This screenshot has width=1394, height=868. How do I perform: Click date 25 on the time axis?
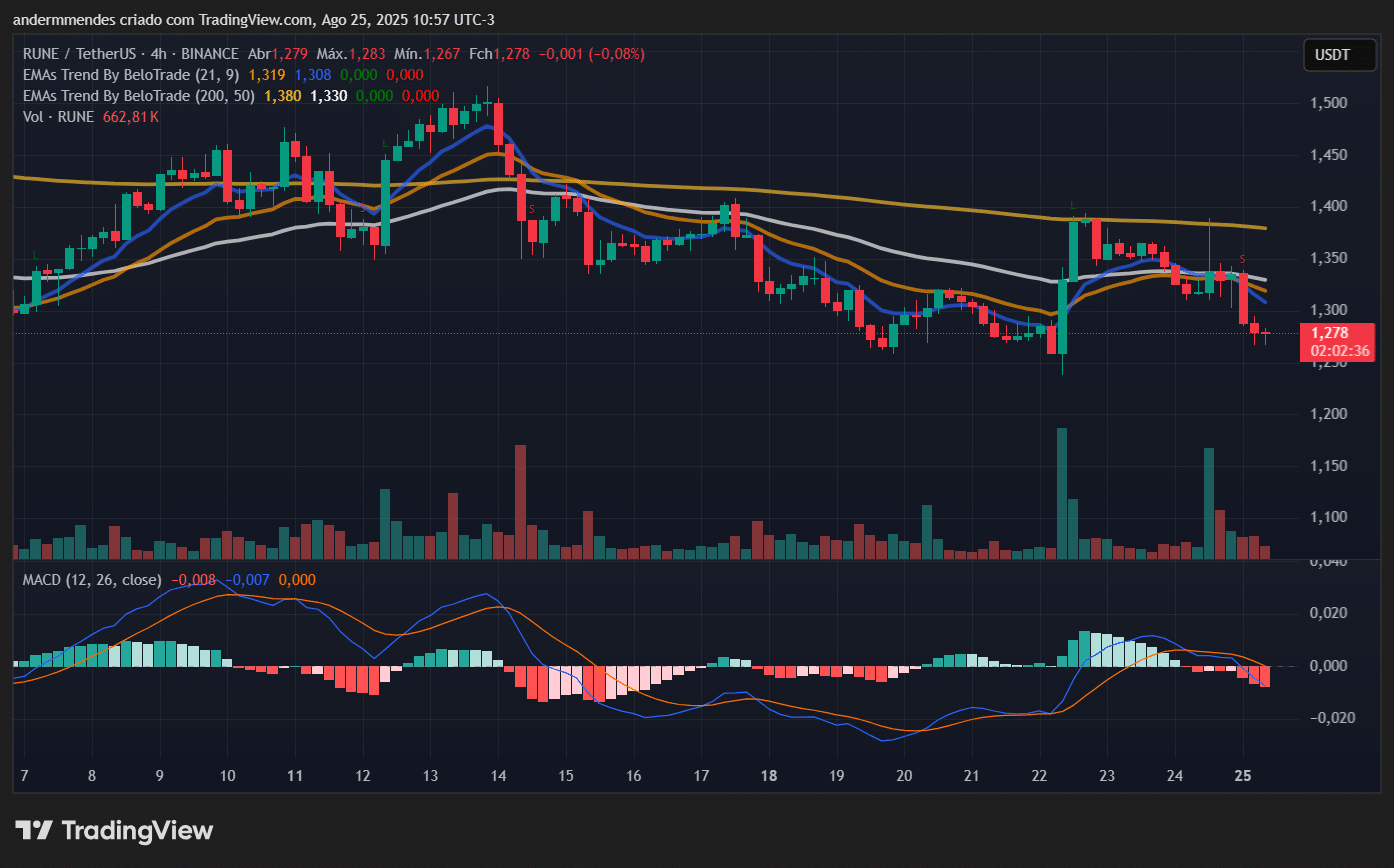click(x=1243, y=776)
